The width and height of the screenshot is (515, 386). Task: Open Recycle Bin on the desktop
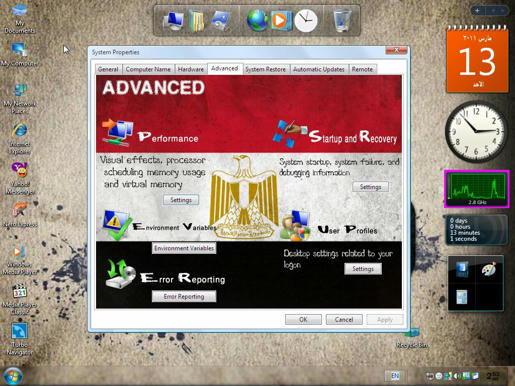pyautogui.click(x=412, y=338)
